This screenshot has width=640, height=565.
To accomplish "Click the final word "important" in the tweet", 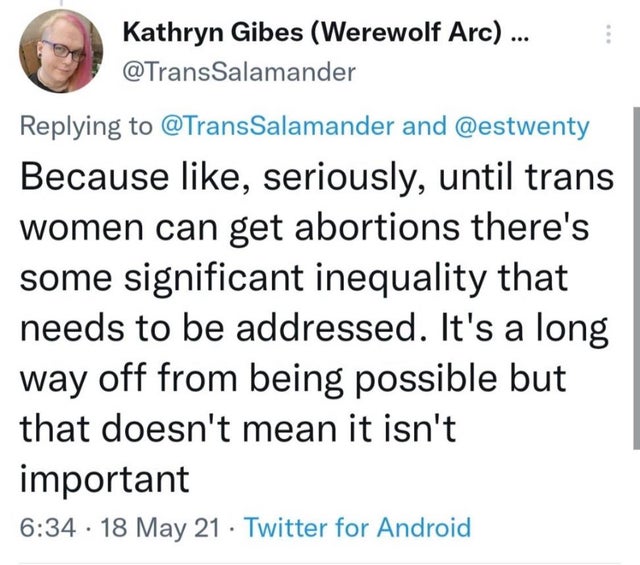I will [x=105, y=479].
